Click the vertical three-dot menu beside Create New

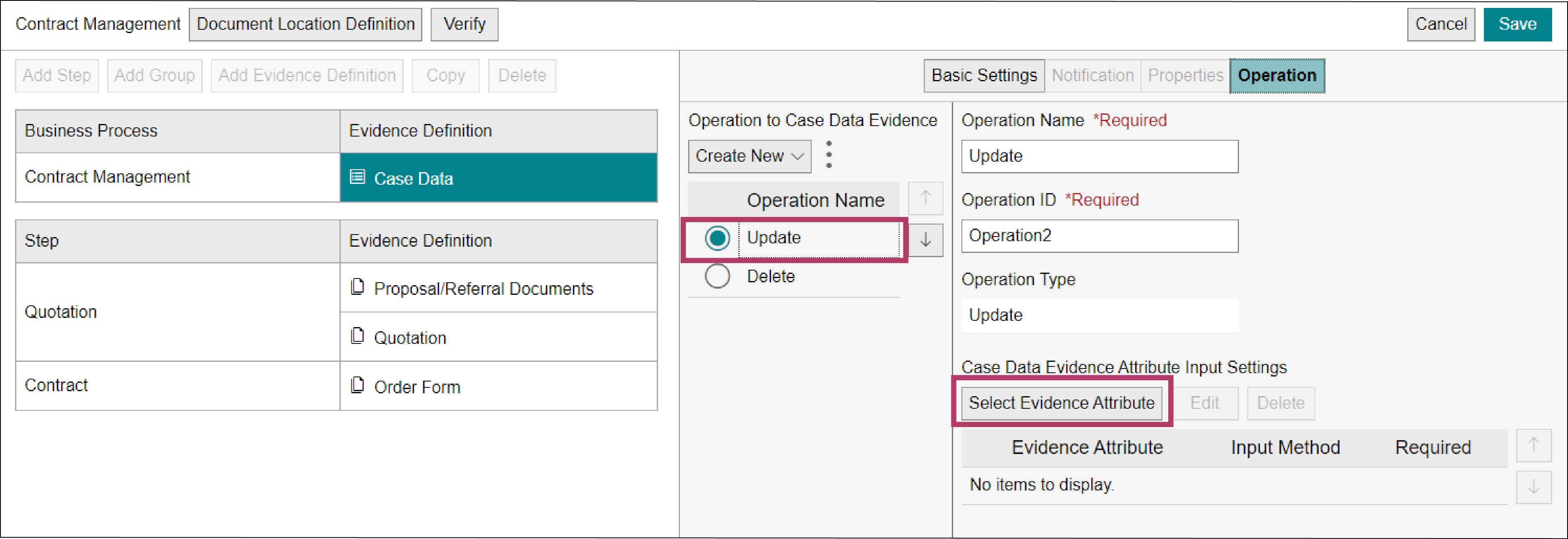828,155
